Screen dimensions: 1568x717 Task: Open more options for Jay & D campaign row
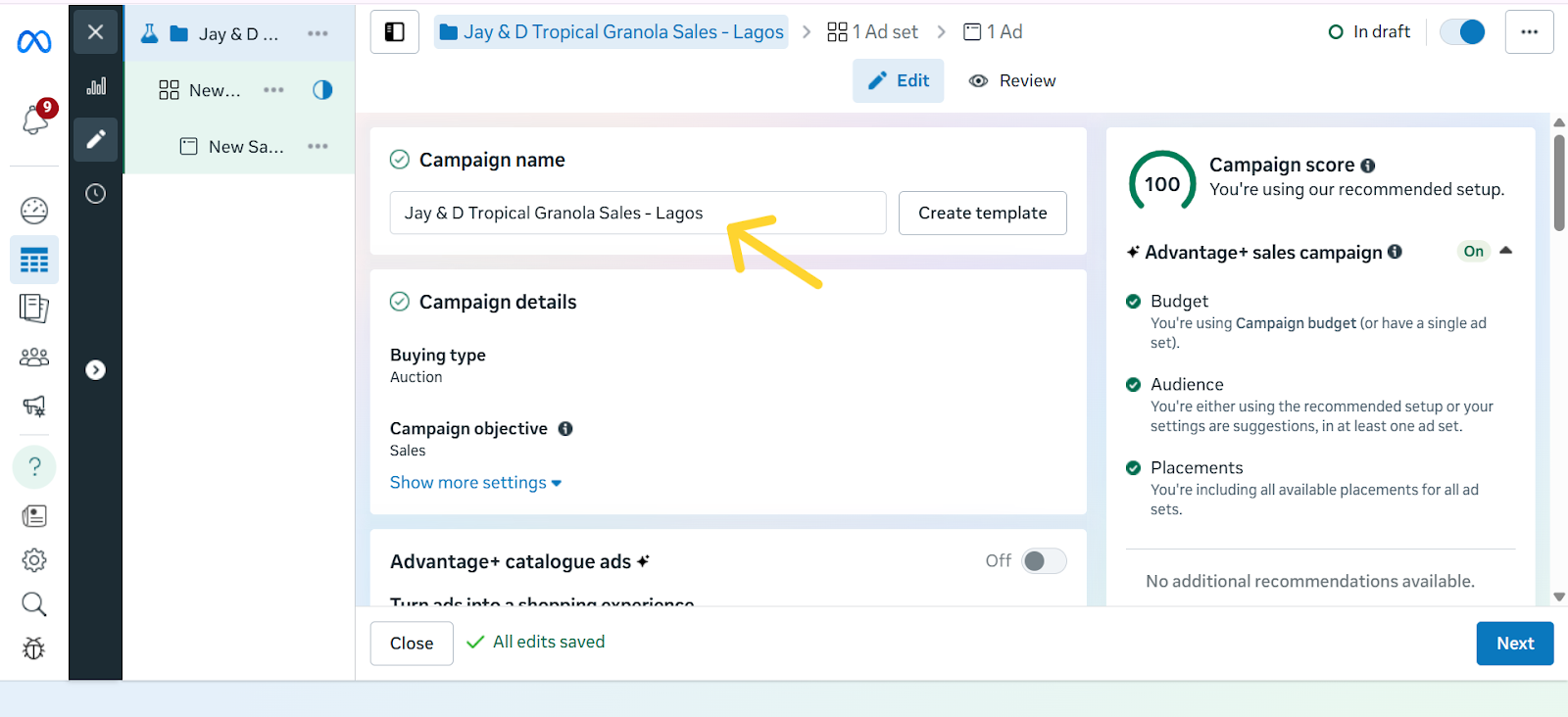tap(318, 33)
